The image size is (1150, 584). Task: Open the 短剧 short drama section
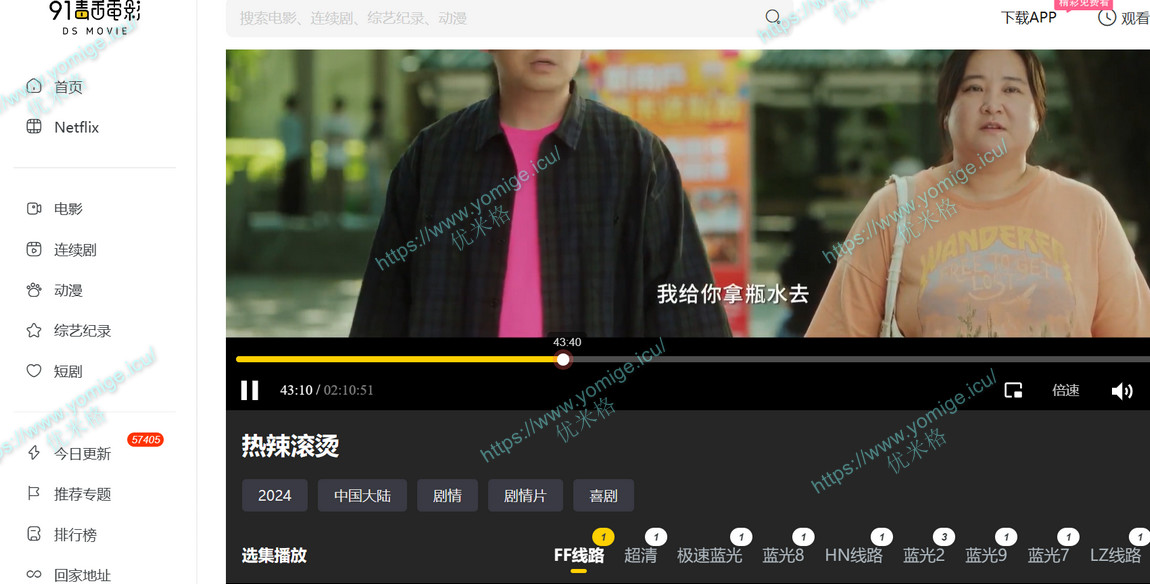(68, 371)
